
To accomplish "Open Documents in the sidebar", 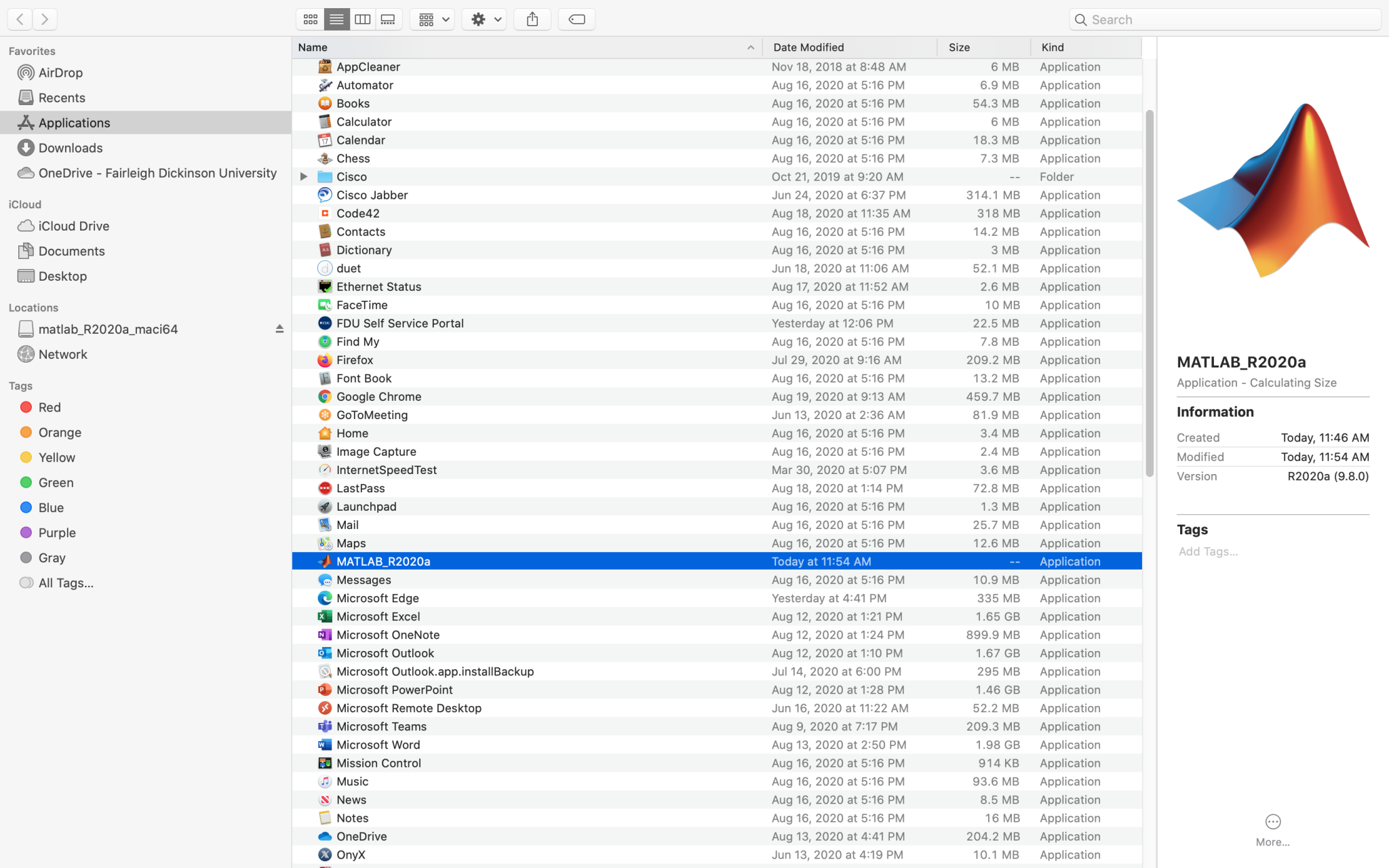I will (146, 251).
